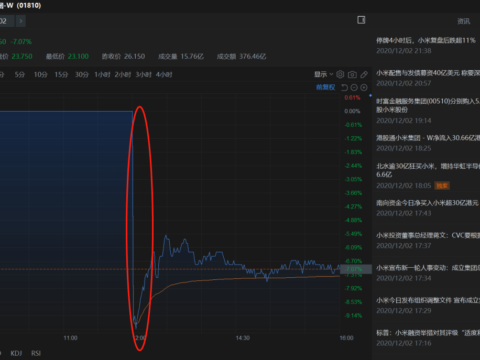Open news 北水逾30亿狂买小米

tap(428, 170)
